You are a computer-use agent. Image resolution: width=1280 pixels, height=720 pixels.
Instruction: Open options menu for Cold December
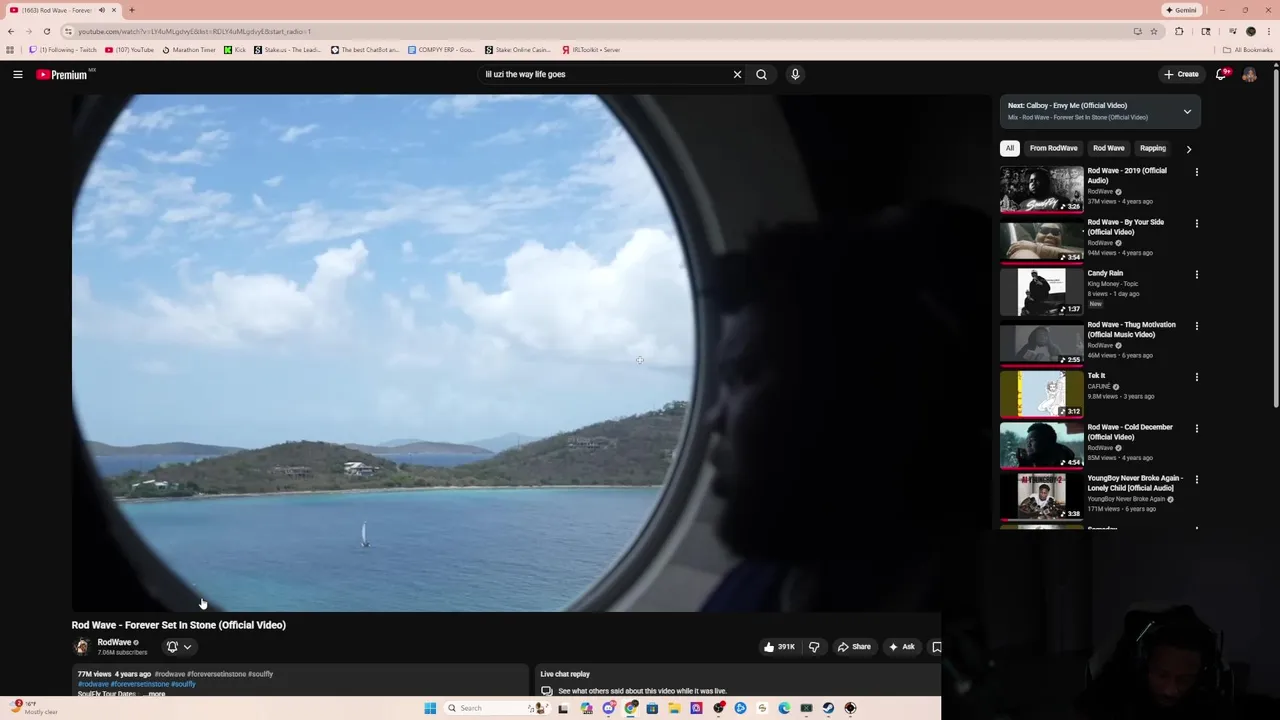click(x=1196, y=429)
